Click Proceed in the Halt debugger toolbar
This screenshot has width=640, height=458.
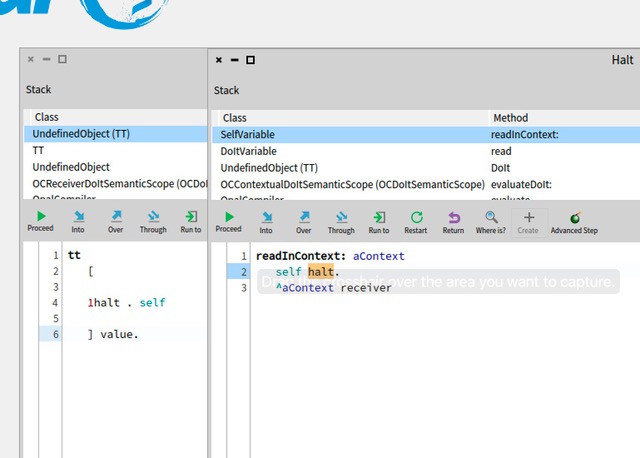click(x=229, y=222)
